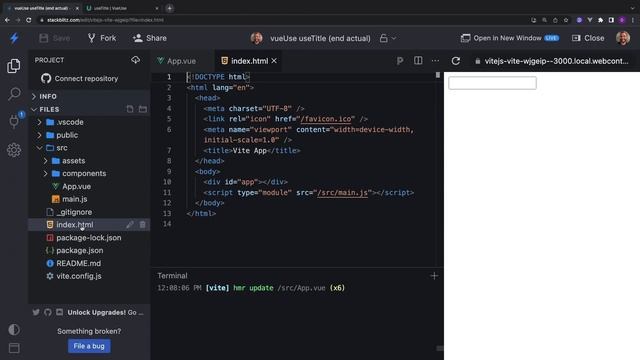
Task: Click the Share button
Action: tap(149, 38)
